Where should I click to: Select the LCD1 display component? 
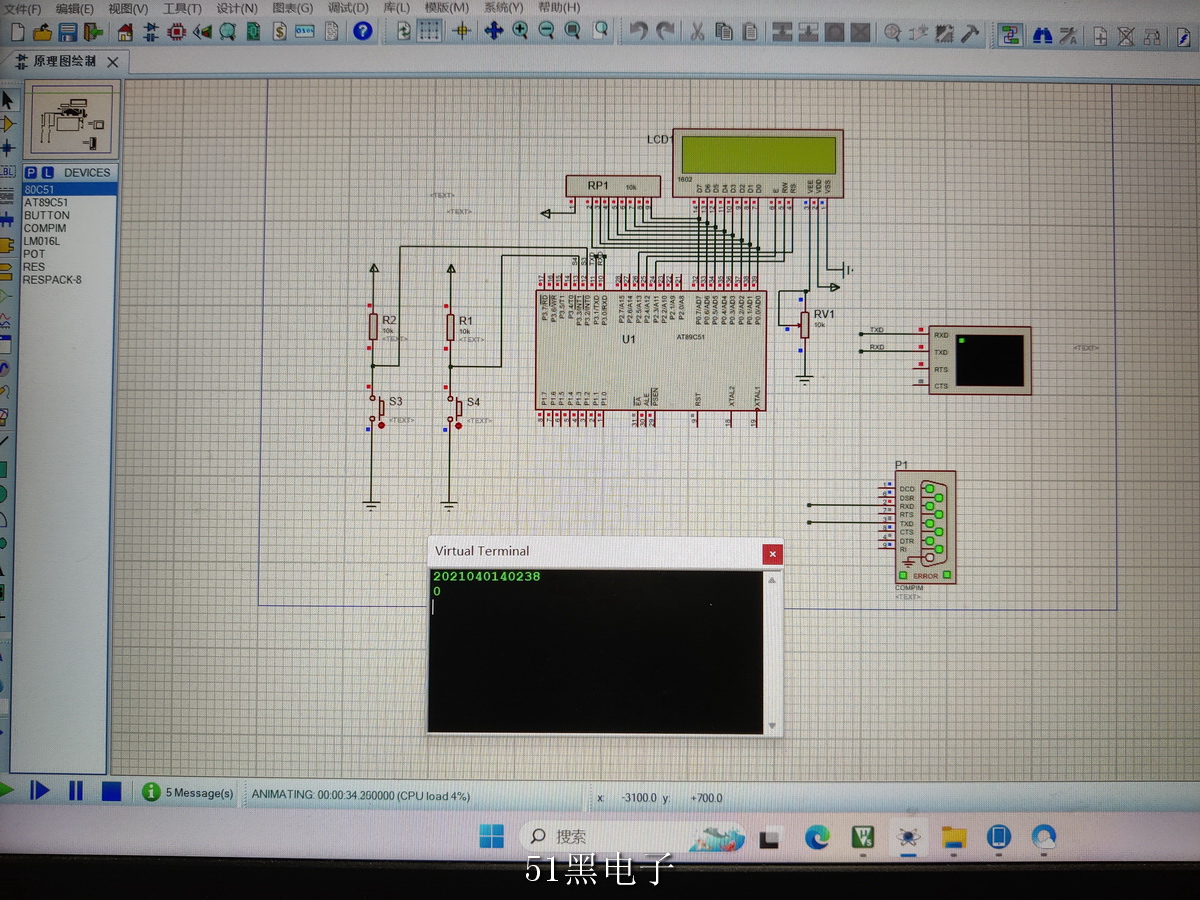(757, 161)
